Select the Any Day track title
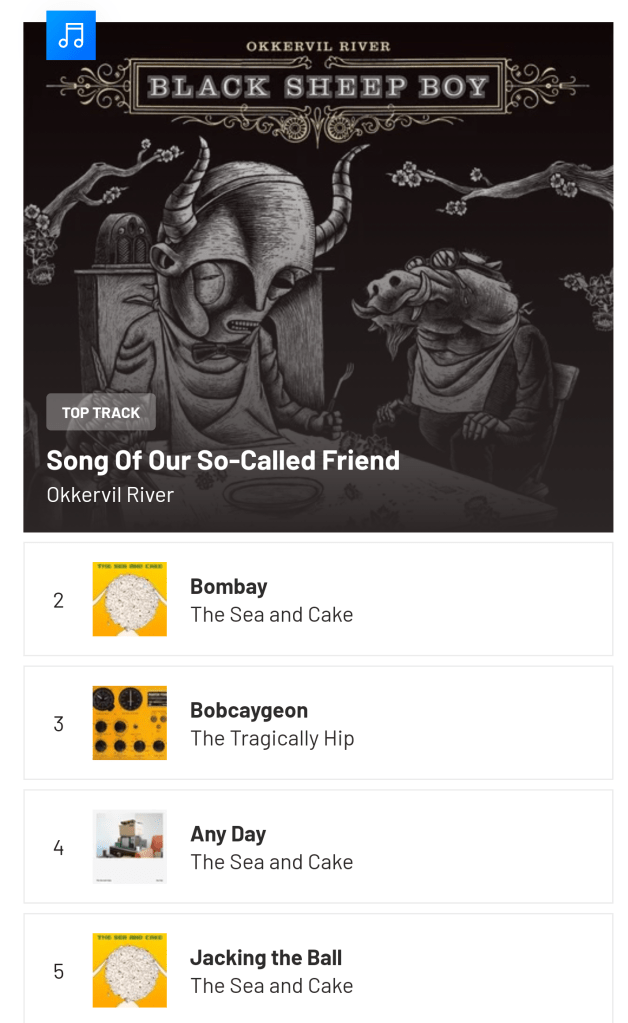This screenshot has height=1023, width=628. point(228,834)
